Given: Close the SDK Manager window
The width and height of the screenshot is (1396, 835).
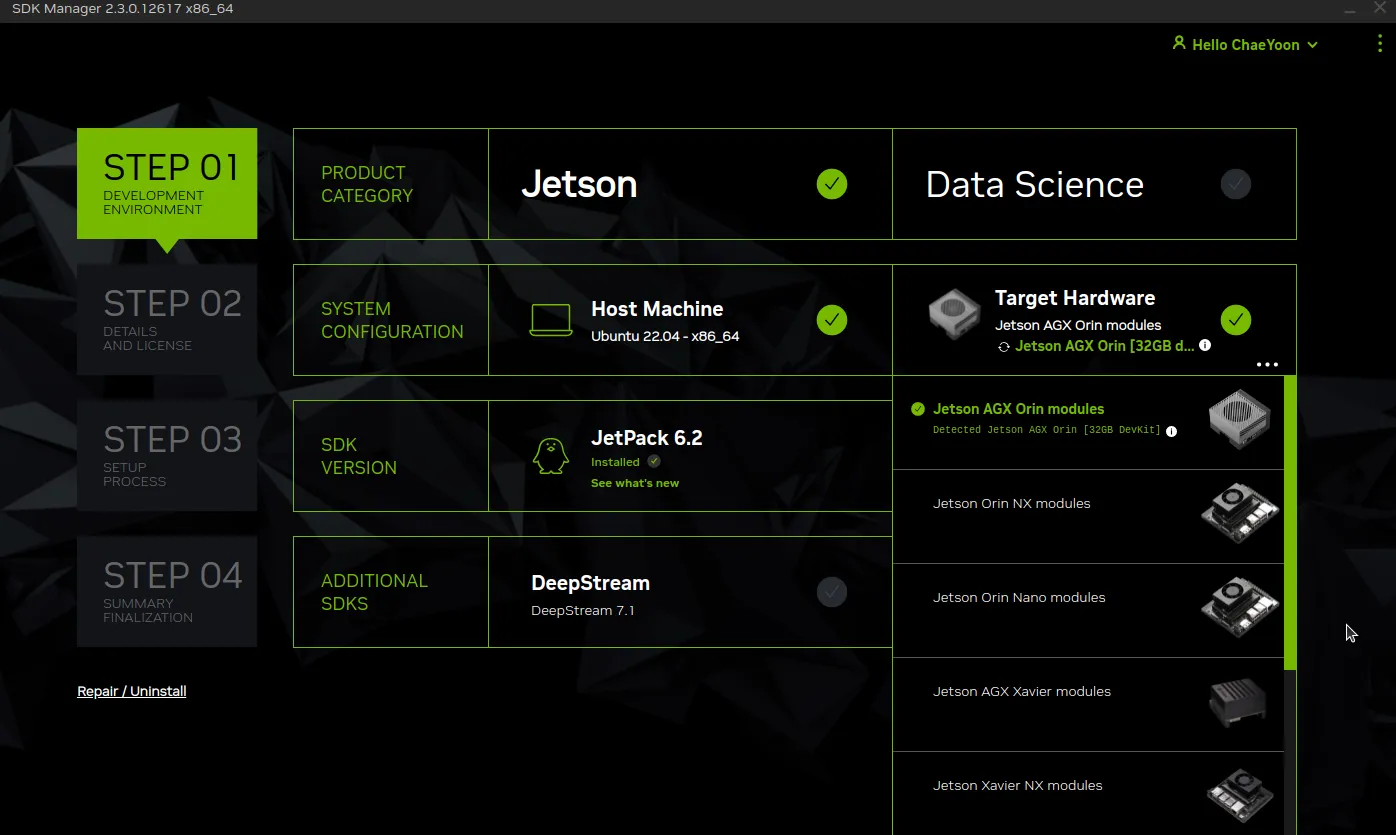Looking at the screenshot, I should click(1380, 8).
